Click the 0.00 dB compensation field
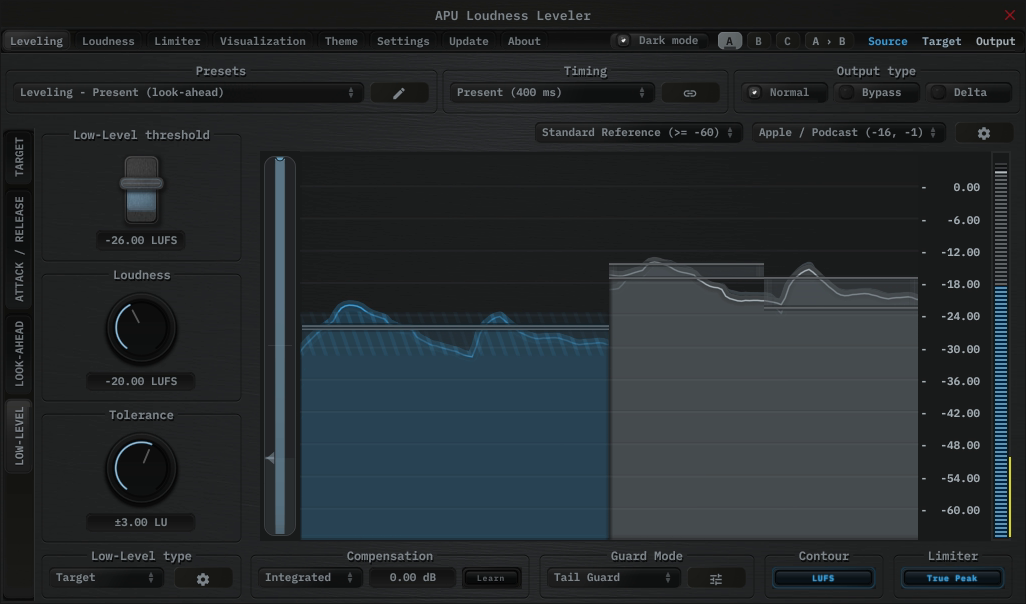This screenshot has width=1026, height=604. (x=413, y=578)
